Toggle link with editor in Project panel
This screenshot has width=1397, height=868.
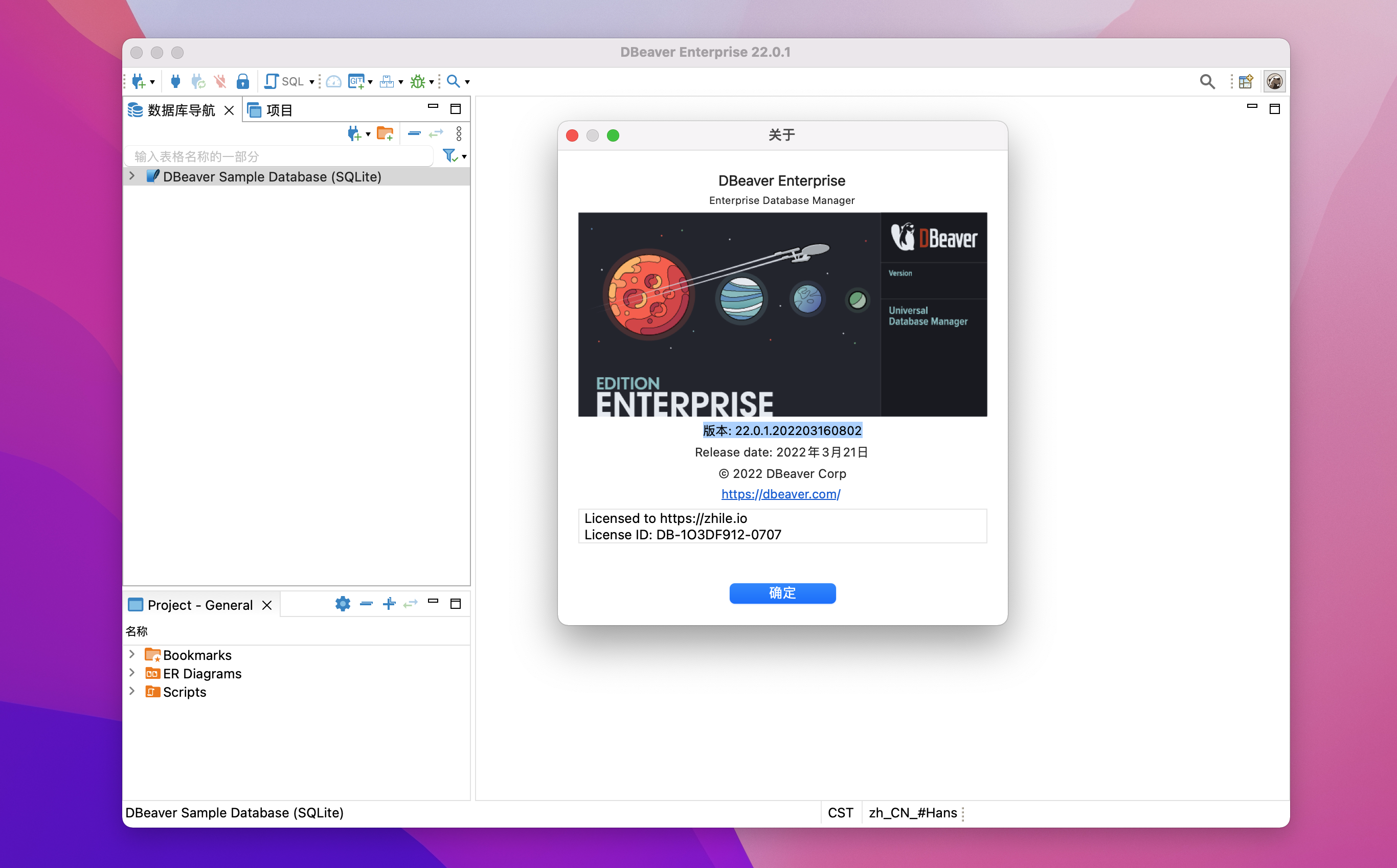pyautogui.click(x=411, y=604)
